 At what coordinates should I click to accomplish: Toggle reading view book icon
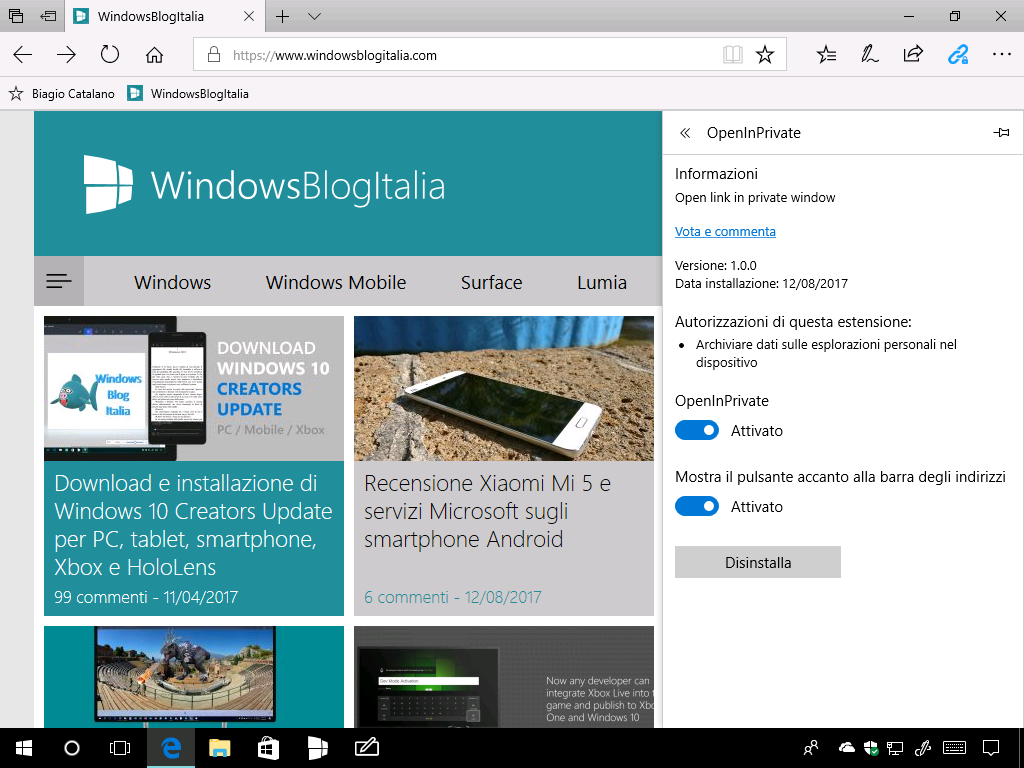click(733, 55)
